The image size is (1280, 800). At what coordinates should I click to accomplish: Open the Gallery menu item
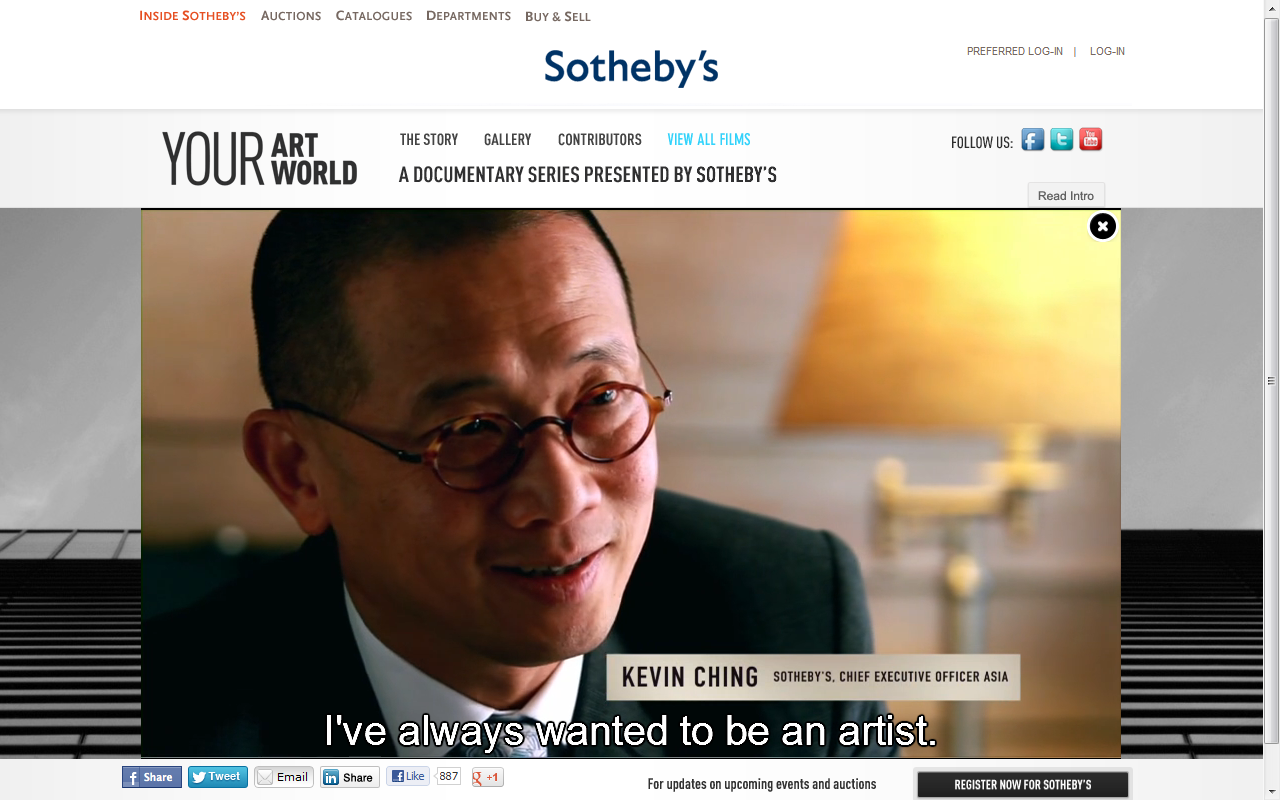pos(508,140)
